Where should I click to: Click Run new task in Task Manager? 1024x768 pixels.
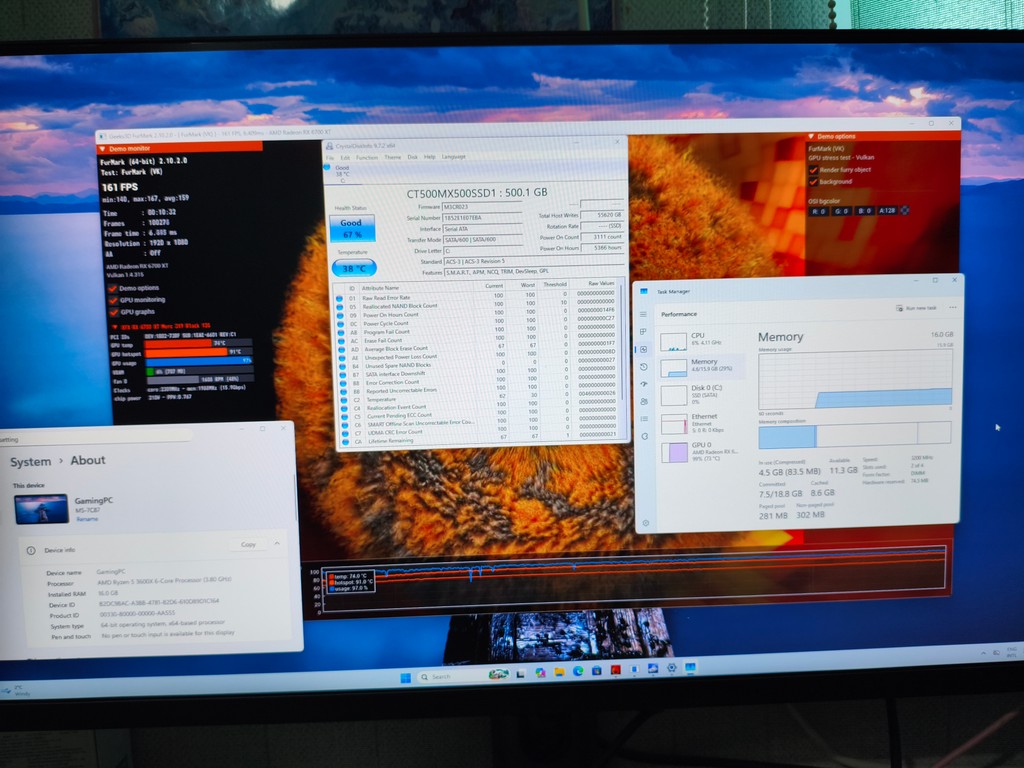[x=917, y=308]
